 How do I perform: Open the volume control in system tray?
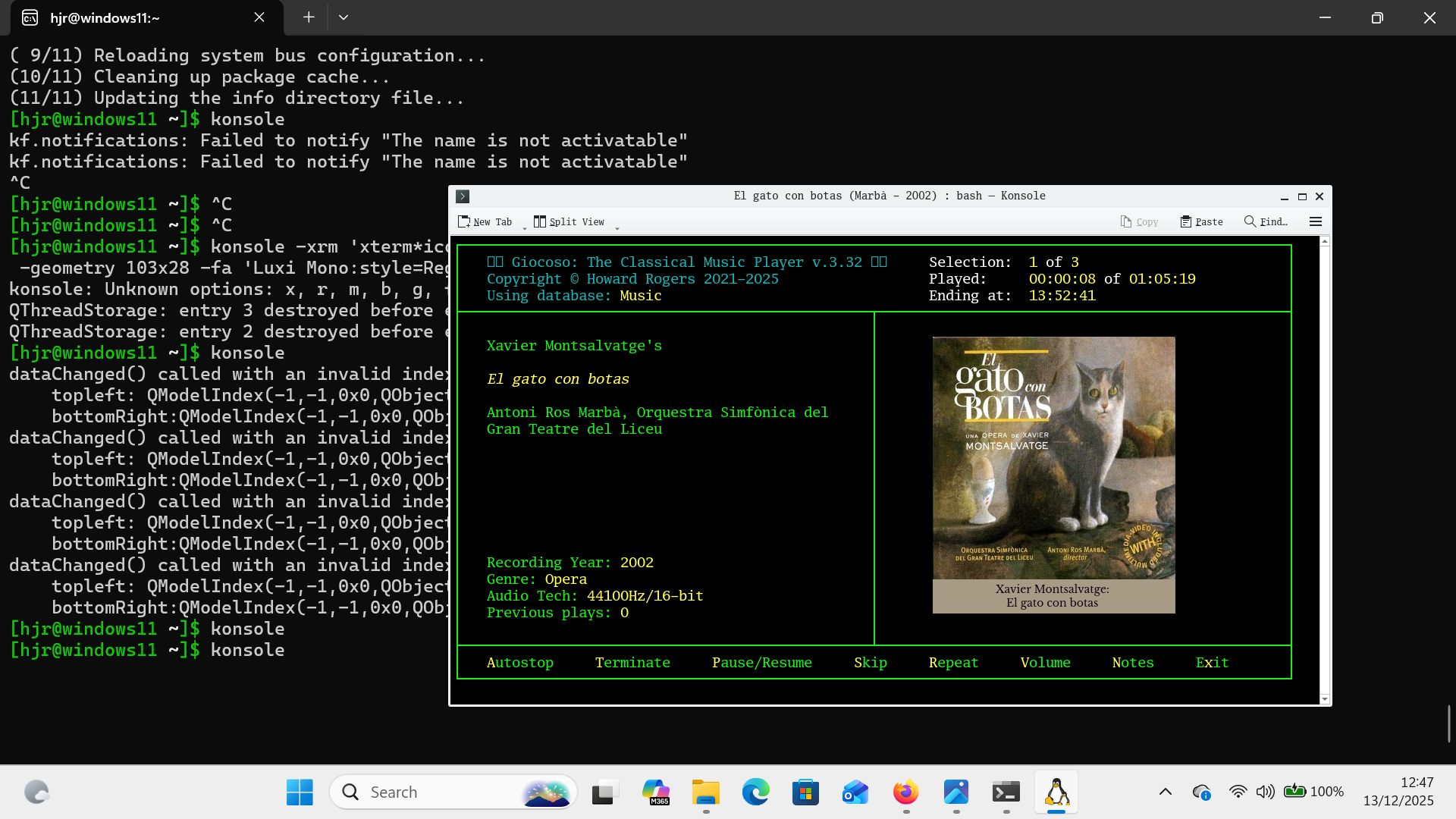tap(1265, 792)
